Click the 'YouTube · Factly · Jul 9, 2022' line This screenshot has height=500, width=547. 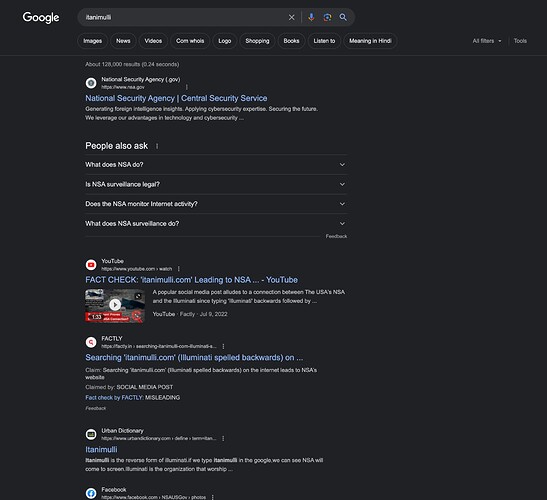[x=190, y=314]
